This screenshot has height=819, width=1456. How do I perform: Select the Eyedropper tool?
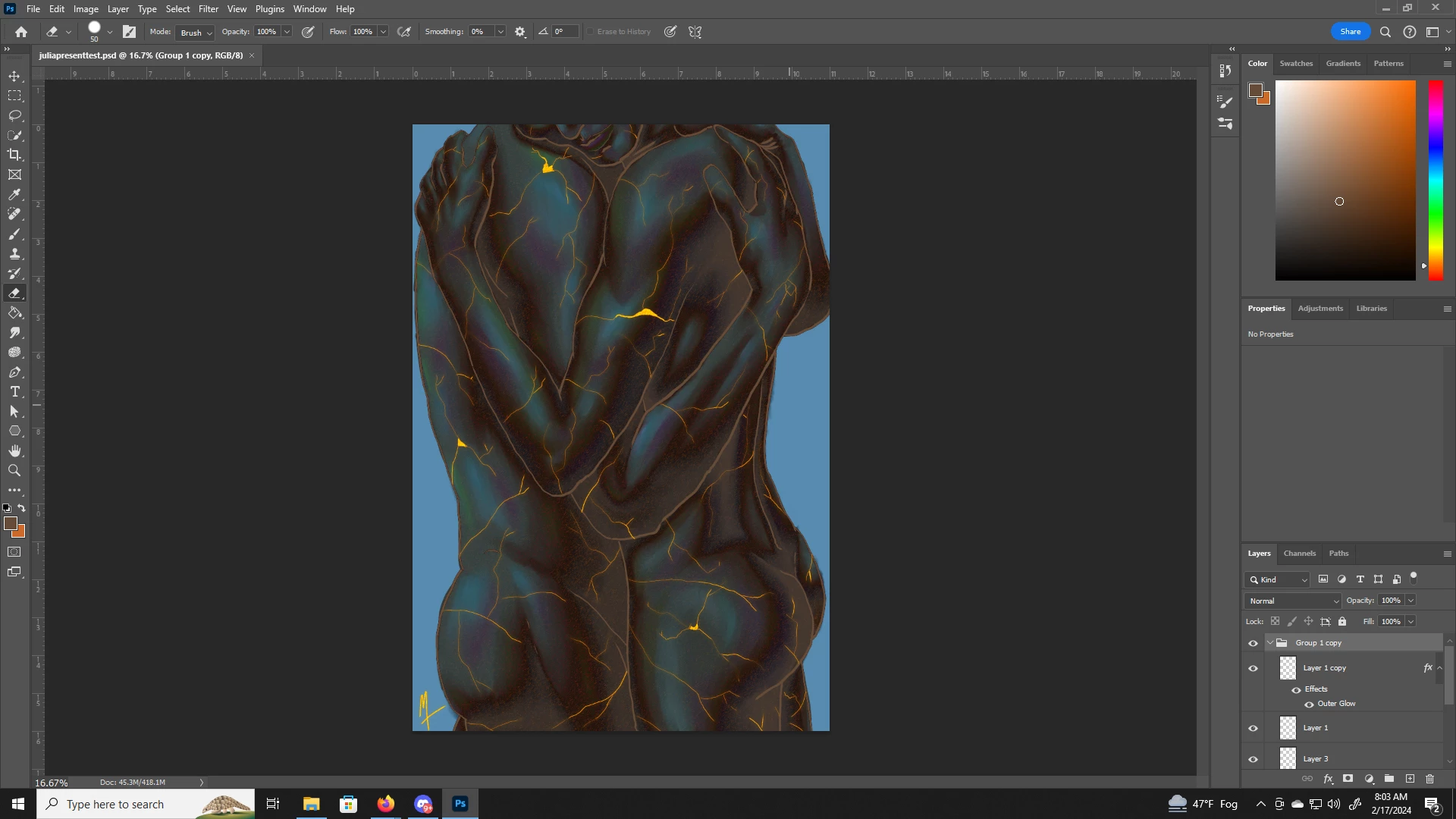tap(14, 195)
